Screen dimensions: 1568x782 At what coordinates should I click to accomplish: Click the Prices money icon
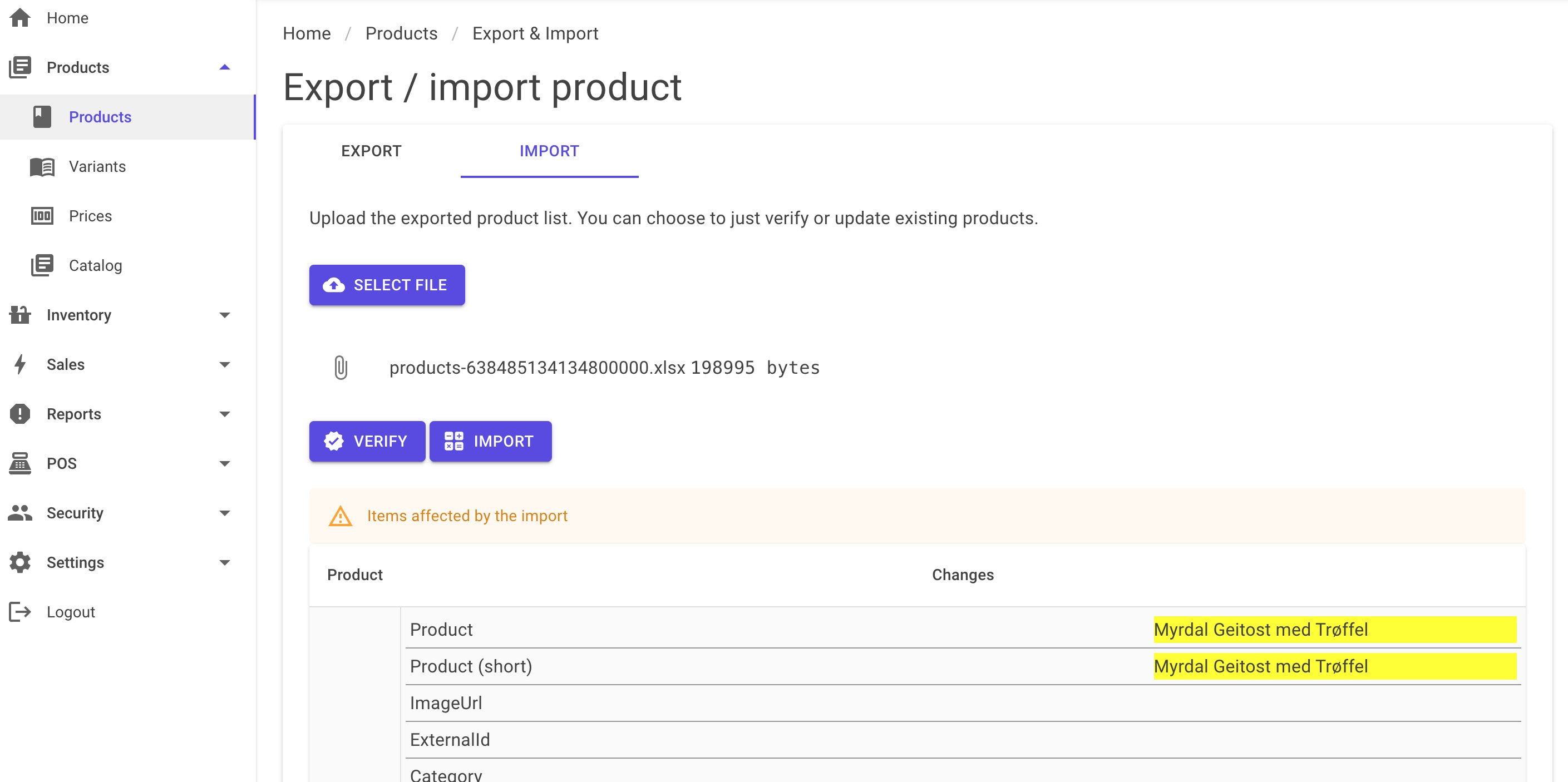(x=42, y=215)
